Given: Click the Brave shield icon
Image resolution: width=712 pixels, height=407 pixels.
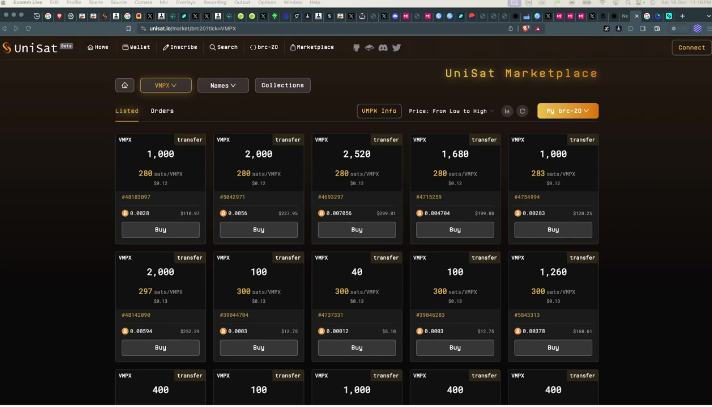Looking at the screenshot, I should coord(526,29).
